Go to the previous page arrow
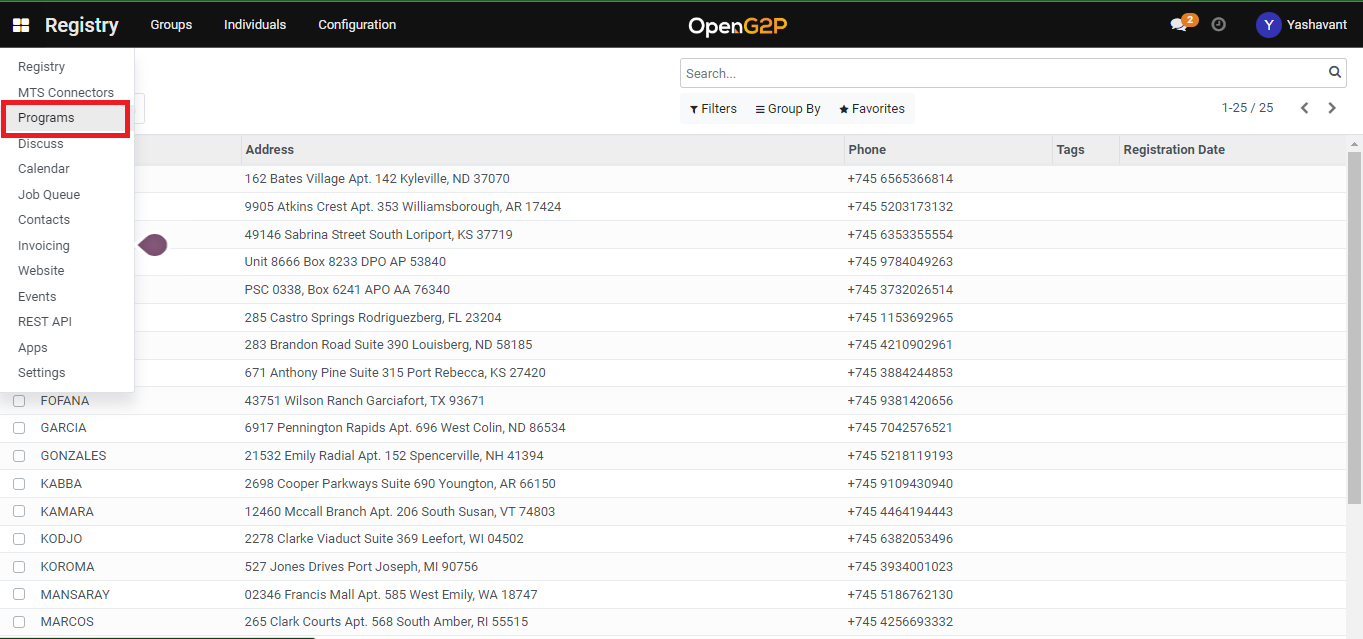This screenshot has width=1363, height=639. [x=1304, y=108]
